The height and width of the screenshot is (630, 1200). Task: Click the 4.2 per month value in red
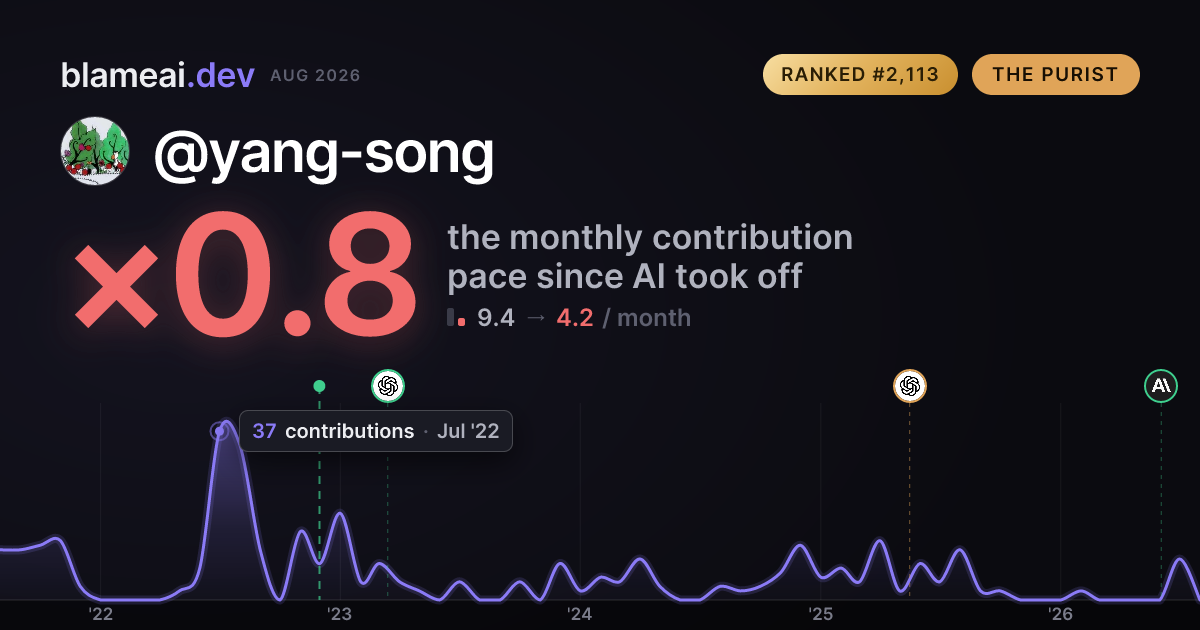[x=575, y=318]
